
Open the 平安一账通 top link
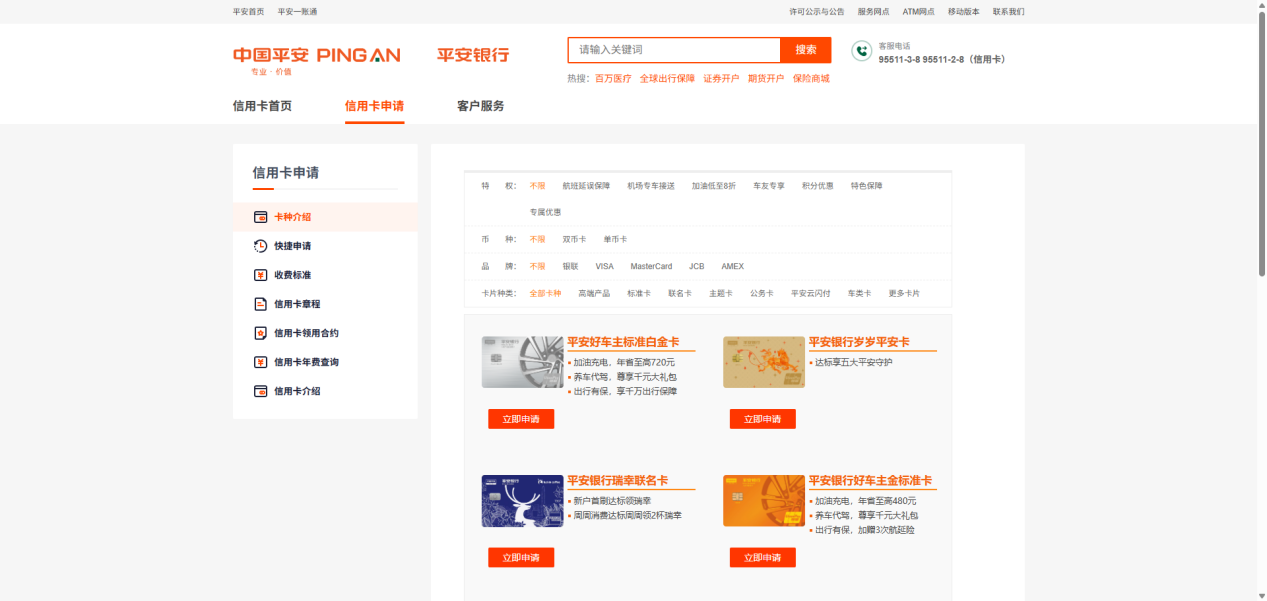(297, 12)
